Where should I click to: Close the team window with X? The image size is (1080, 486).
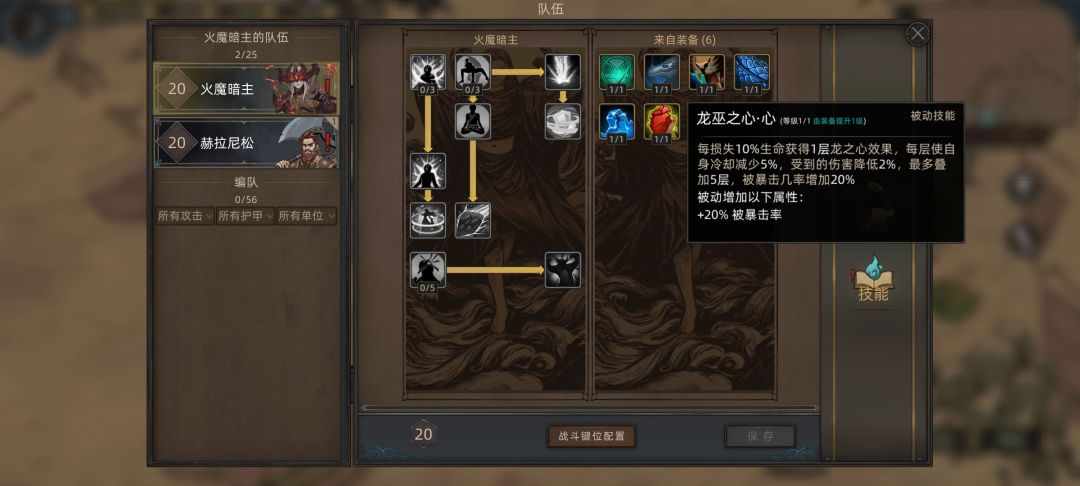pos(917,34)
